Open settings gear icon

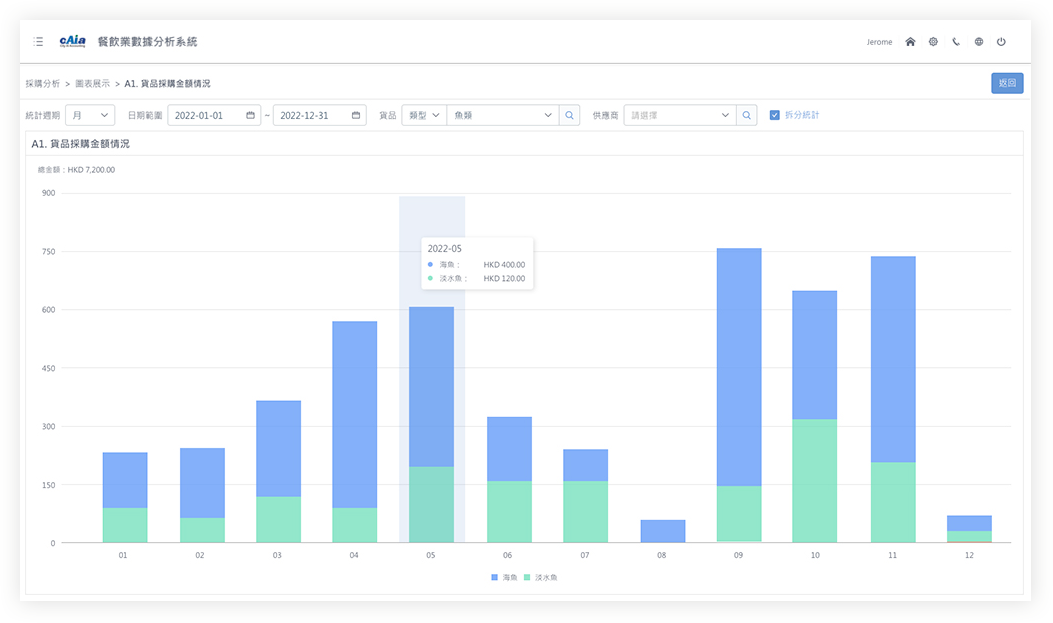click(933, 42)
